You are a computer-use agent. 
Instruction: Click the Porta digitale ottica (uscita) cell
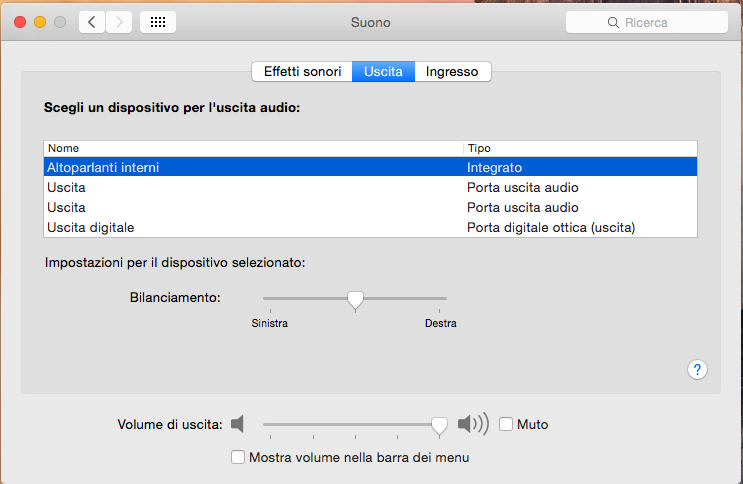tap(551, 228)
